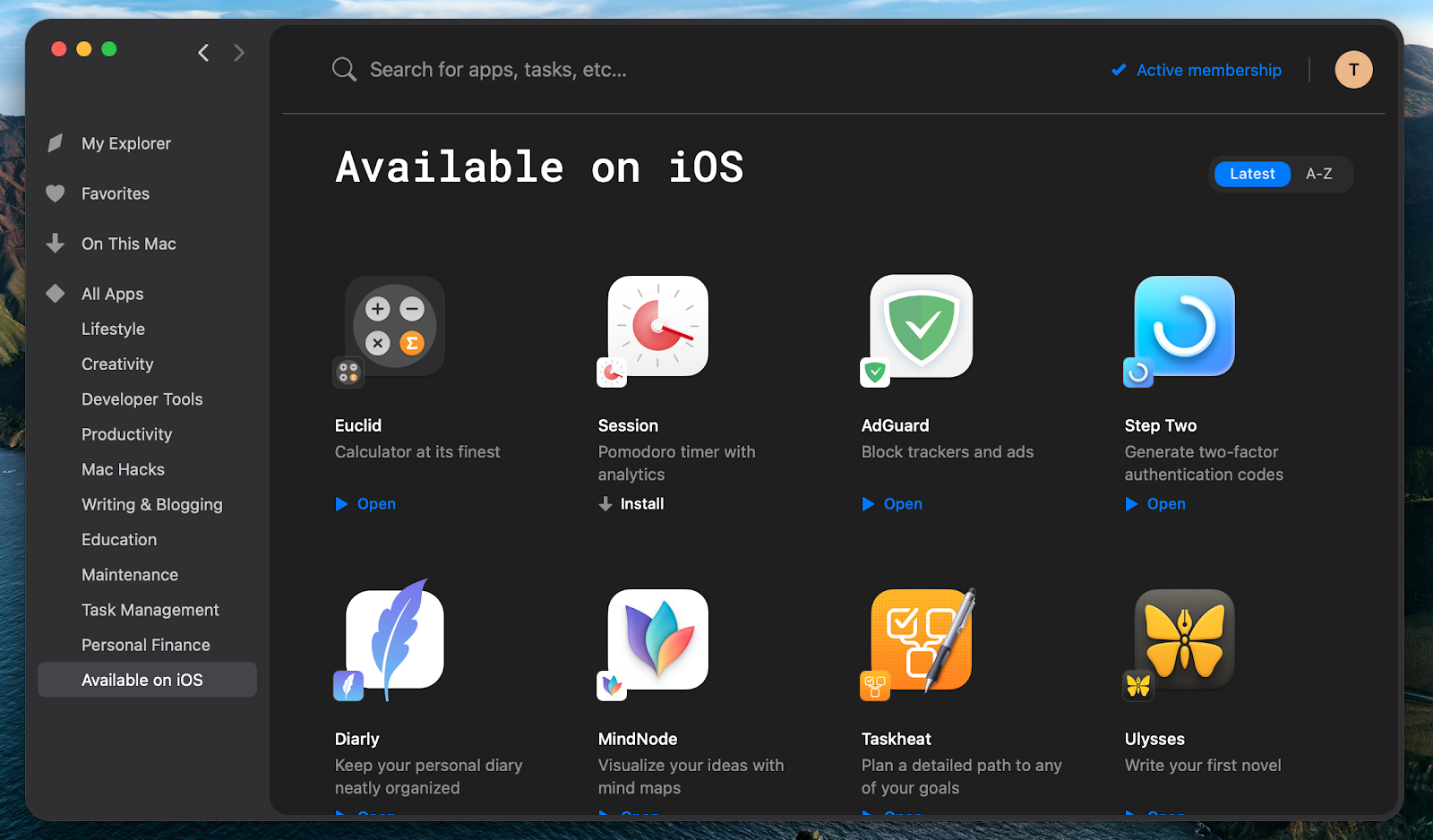This screenshot has width=1433, height=840.
Task: Click the All Apps diamond icon
Action: [x=56, y=294]
